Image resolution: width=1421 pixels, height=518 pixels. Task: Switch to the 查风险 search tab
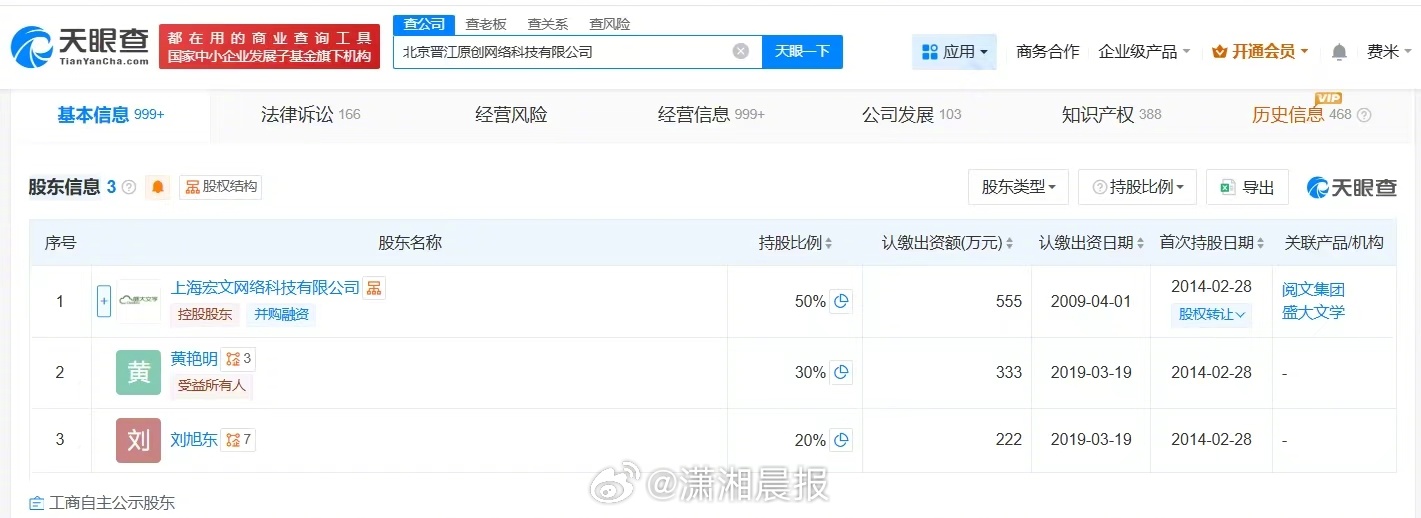(x=609, y=24)
